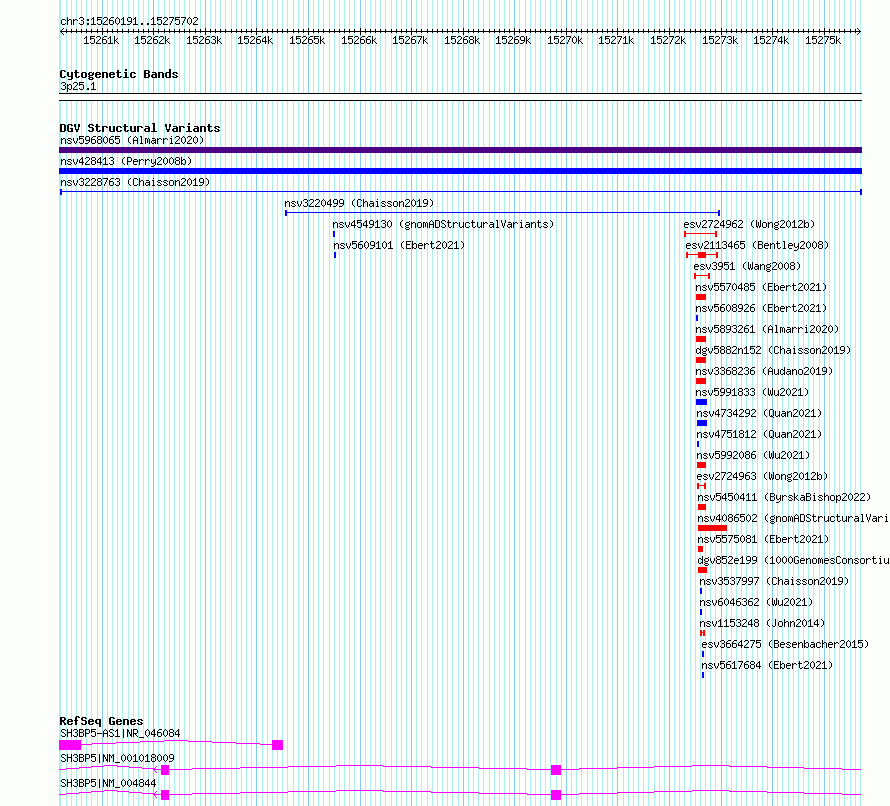Click nsv5608926 (Ebert2021) variant
Viewport: 890px width, 806px height.
(x=761, y=308)
